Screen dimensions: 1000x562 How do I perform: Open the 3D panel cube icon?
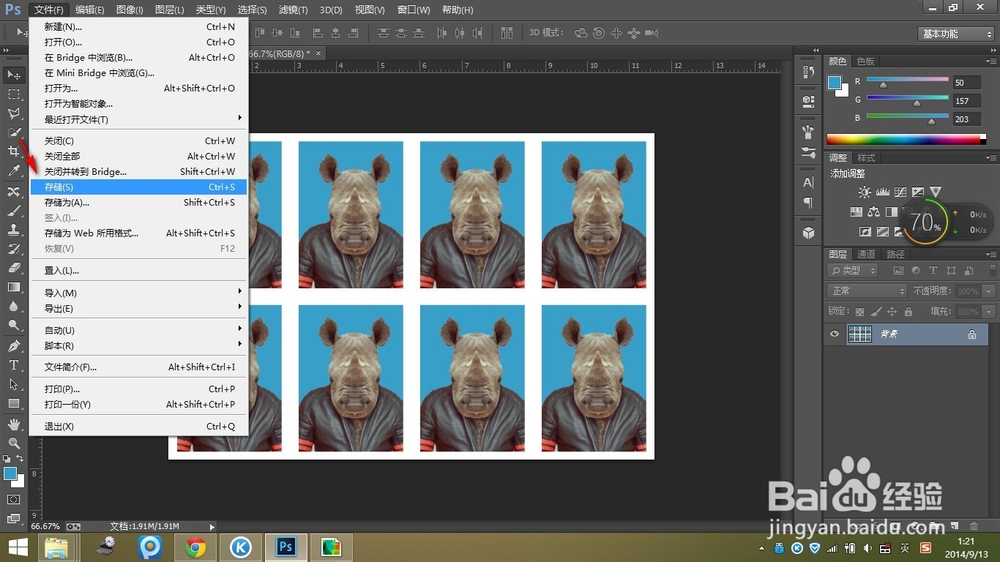(x=809, y=233)
